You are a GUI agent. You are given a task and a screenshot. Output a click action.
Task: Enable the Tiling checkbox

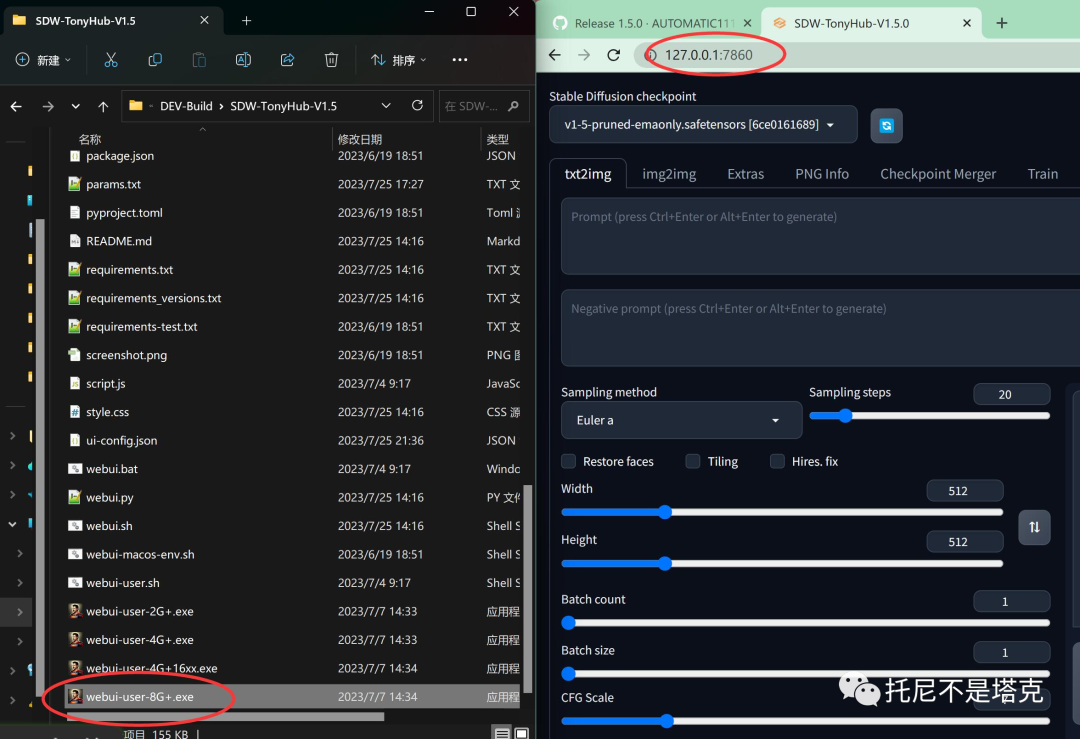coord(693,461)
